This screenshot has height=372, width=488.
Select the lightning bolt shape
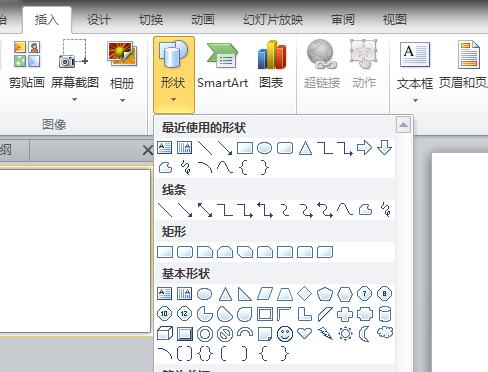point(325,334)
